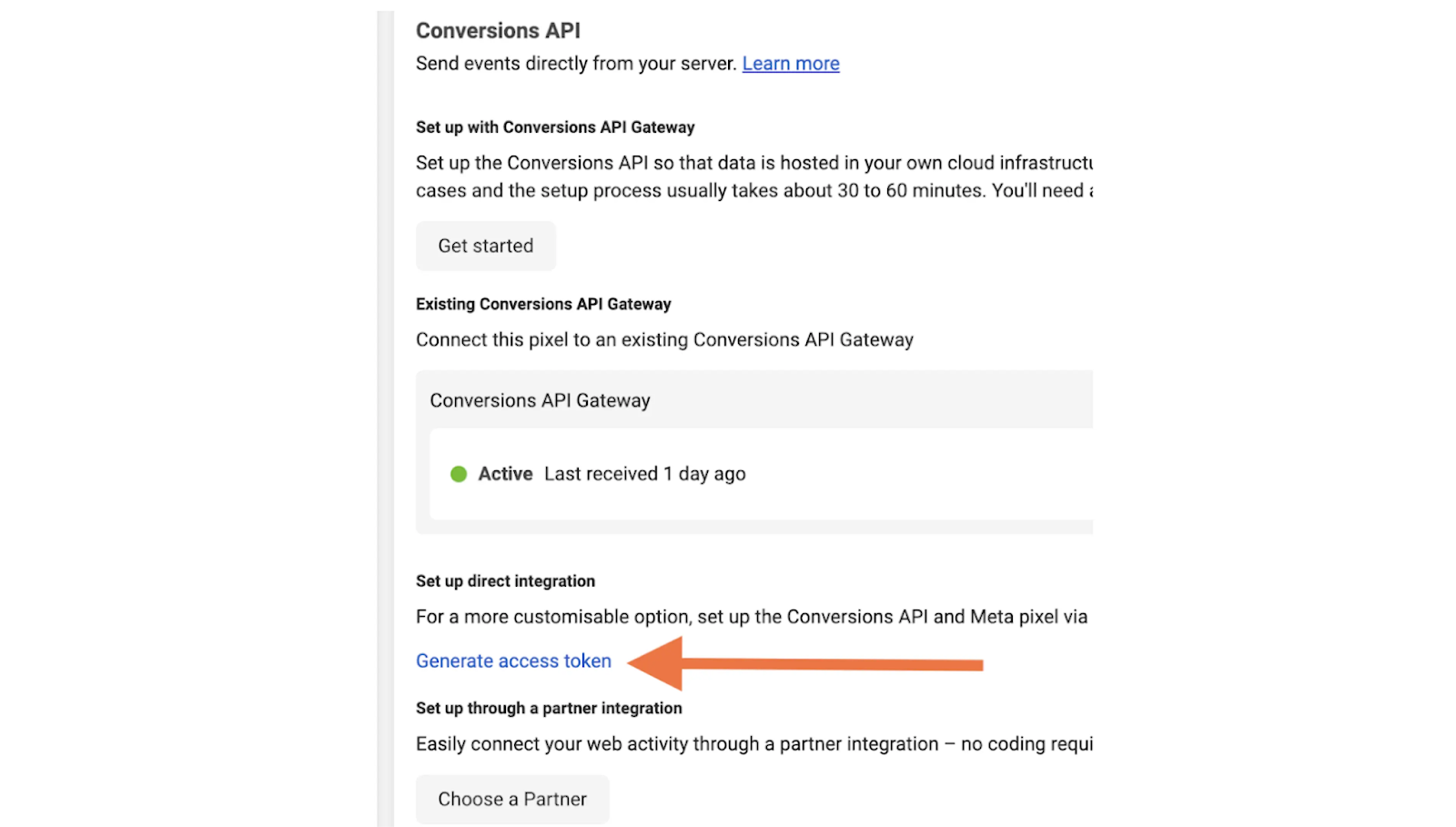
Task: Select the Conversions API heading
Action: (497, 30)
